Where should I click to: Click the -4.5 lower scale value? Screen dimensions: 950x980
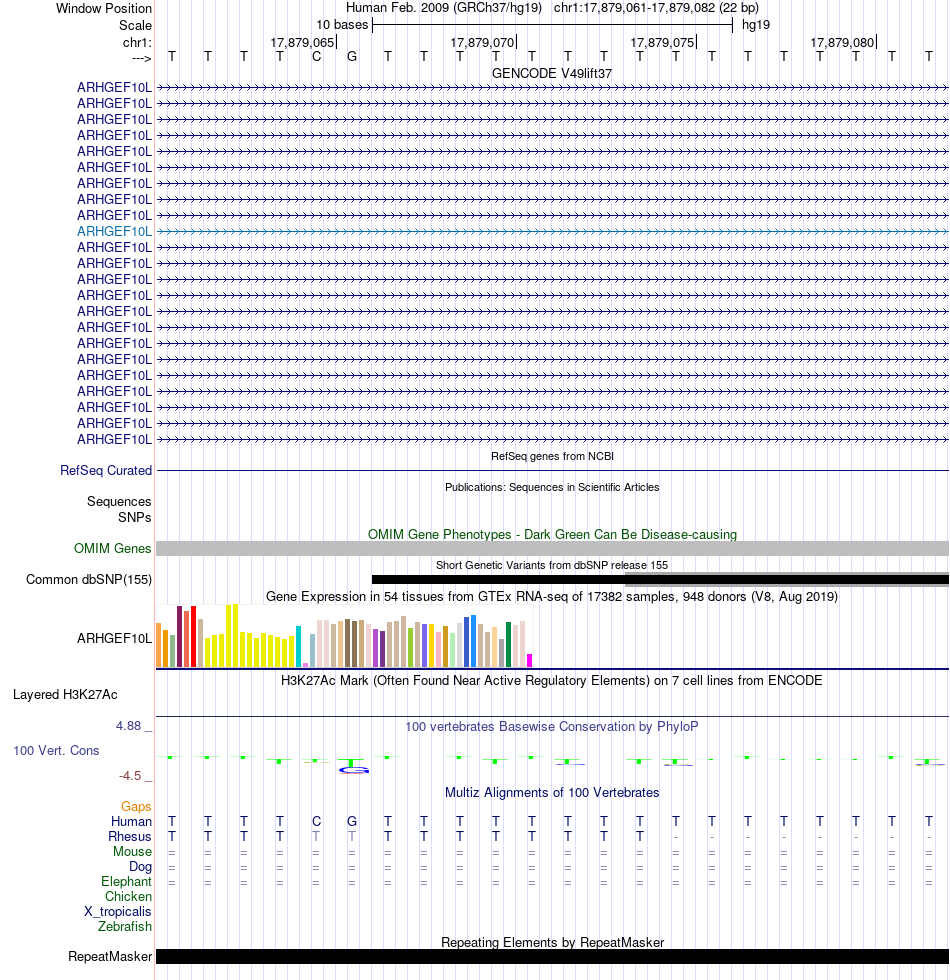click(x=130, y=776)
